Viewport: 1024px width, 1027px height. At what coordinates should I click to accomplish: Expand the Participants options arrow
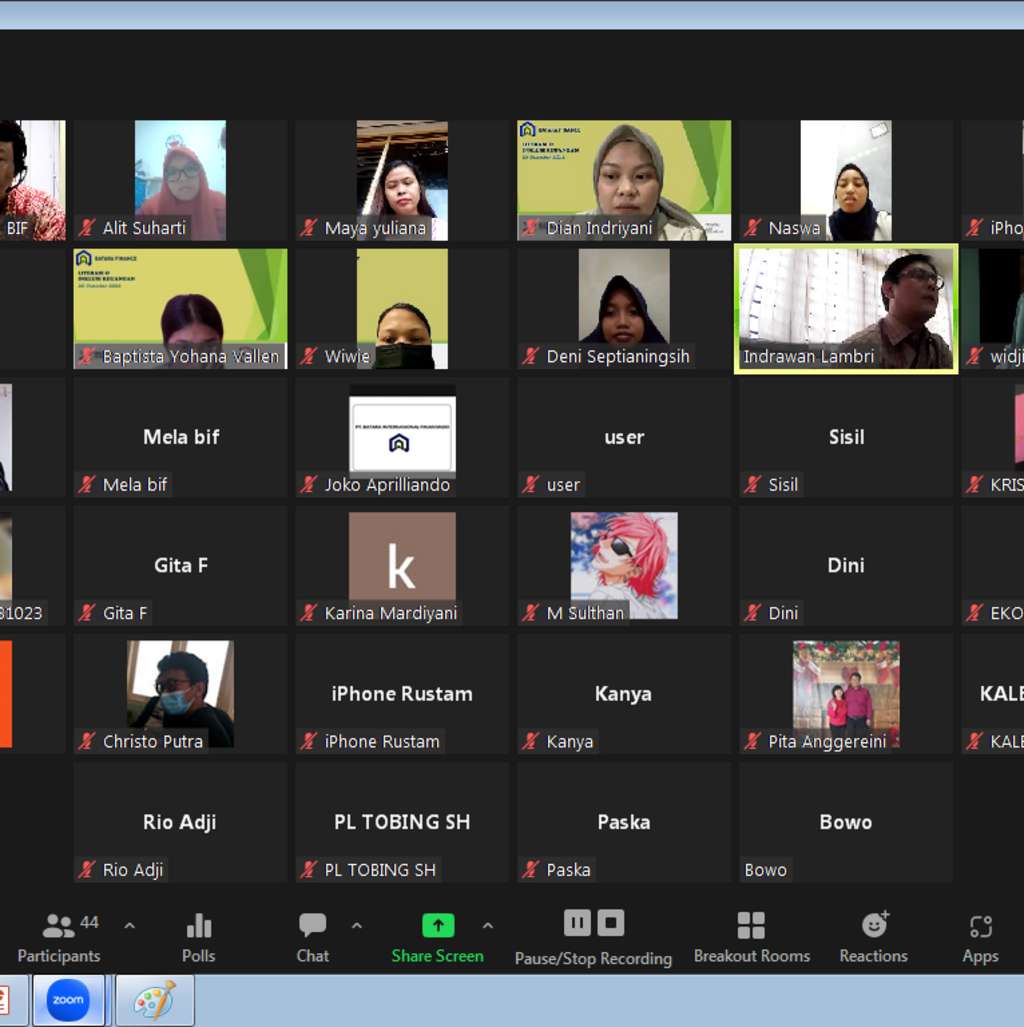[129, 926]
